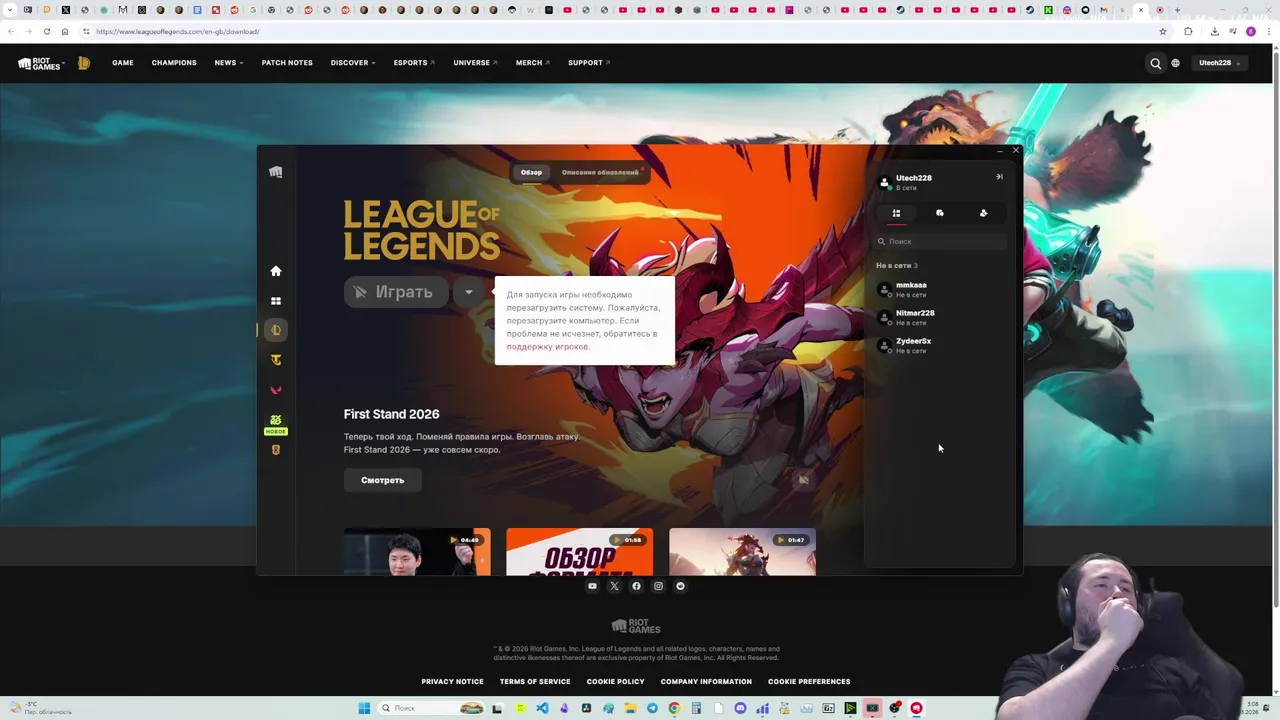Click the League of Legends L logo

click(x=84, y=63)
